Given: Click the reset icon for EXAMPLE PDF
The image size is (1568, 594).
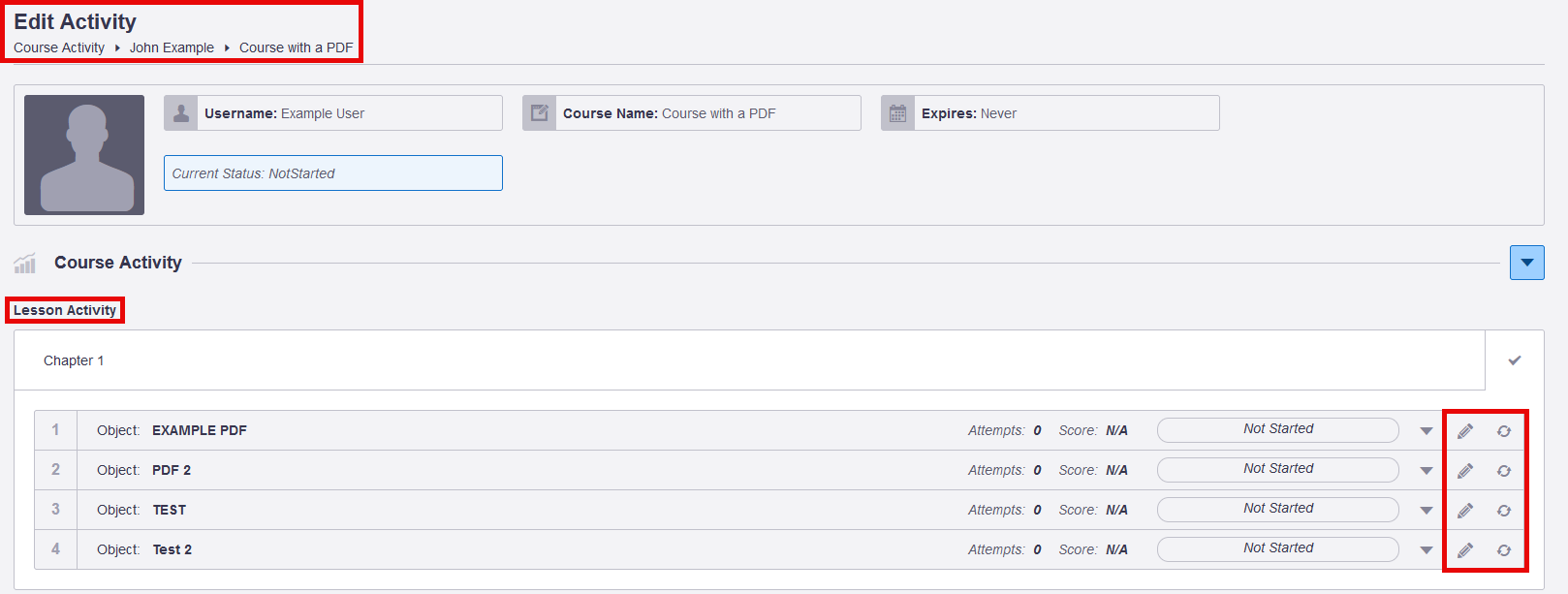Looking at the screenshot, I should [1504, 431].
